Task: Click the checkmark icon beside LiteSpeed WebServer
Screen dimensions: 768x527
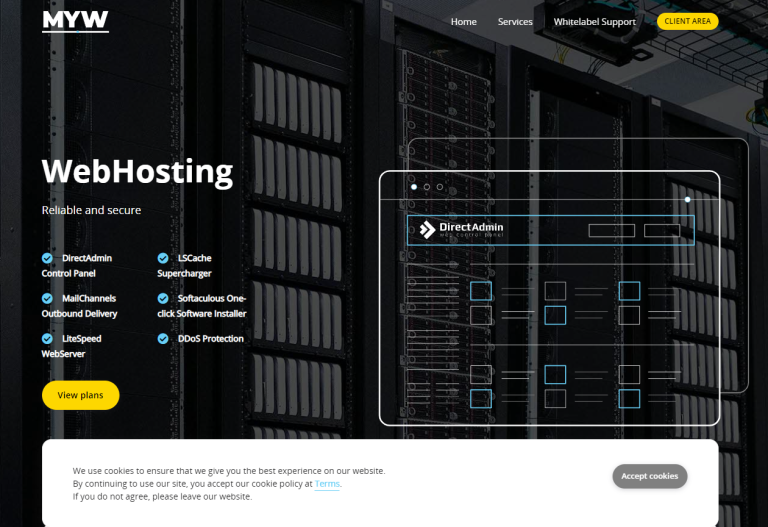Action: (x=47, y=338)
